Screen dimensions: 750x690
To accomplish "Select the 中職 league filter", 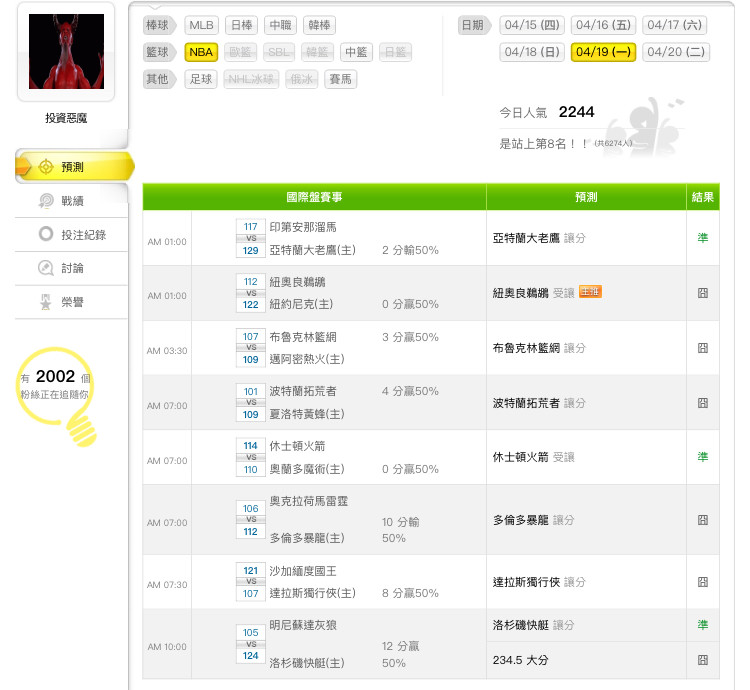I will [x=280, y=25].
